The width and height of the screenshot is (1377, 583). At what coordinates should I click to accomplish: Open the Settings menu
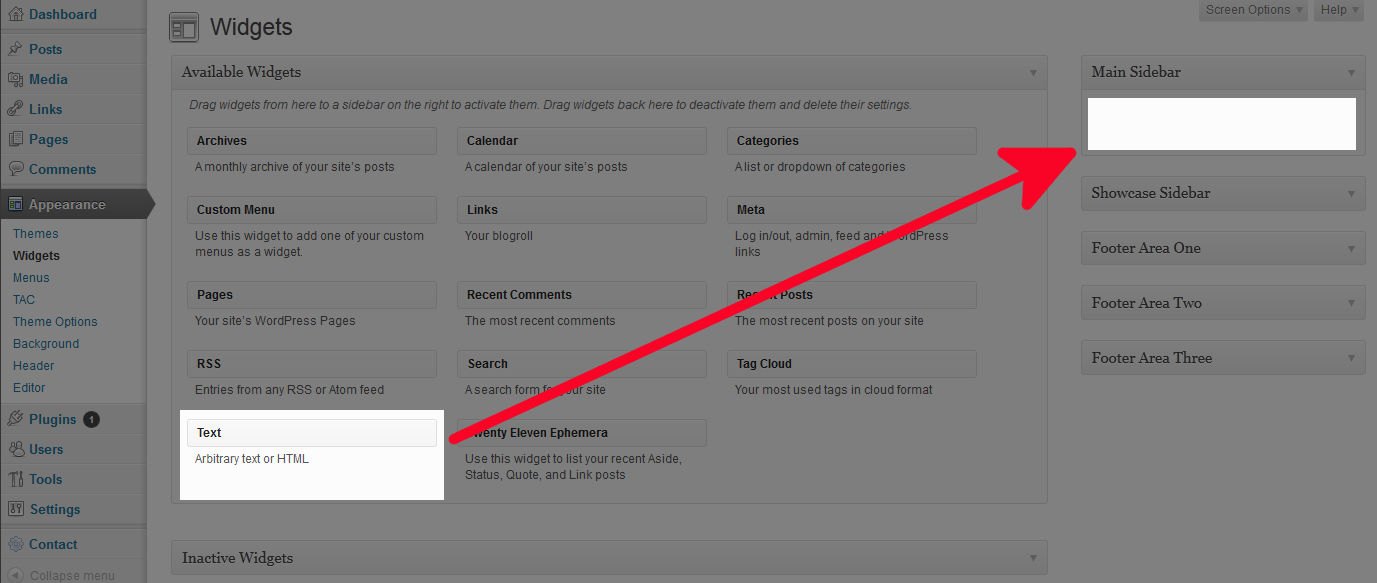tap(54, 509)
